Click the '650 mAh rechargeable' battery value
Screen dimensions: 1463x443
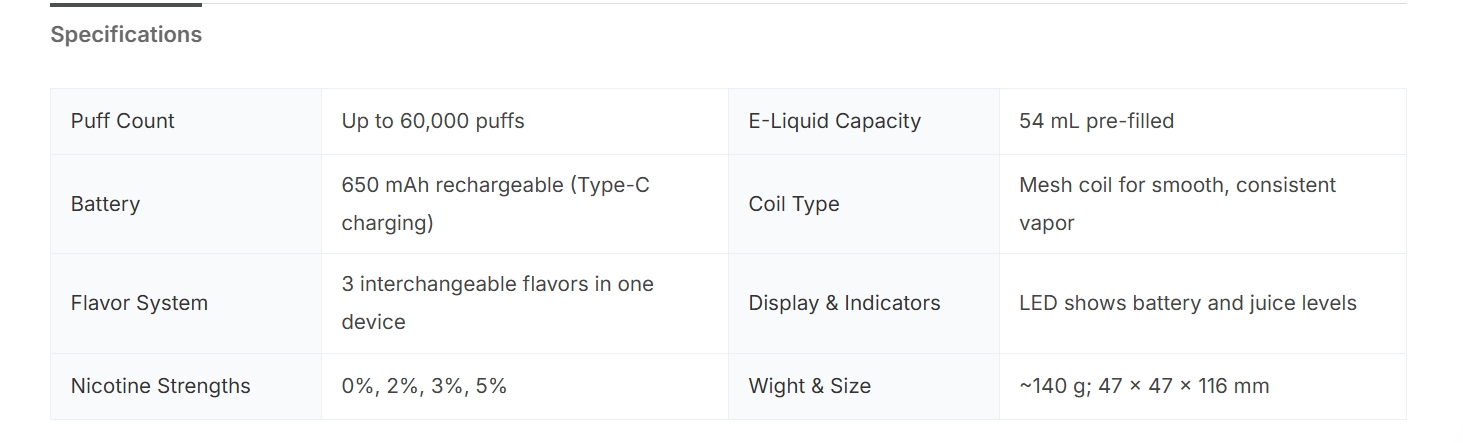[454, 185]
